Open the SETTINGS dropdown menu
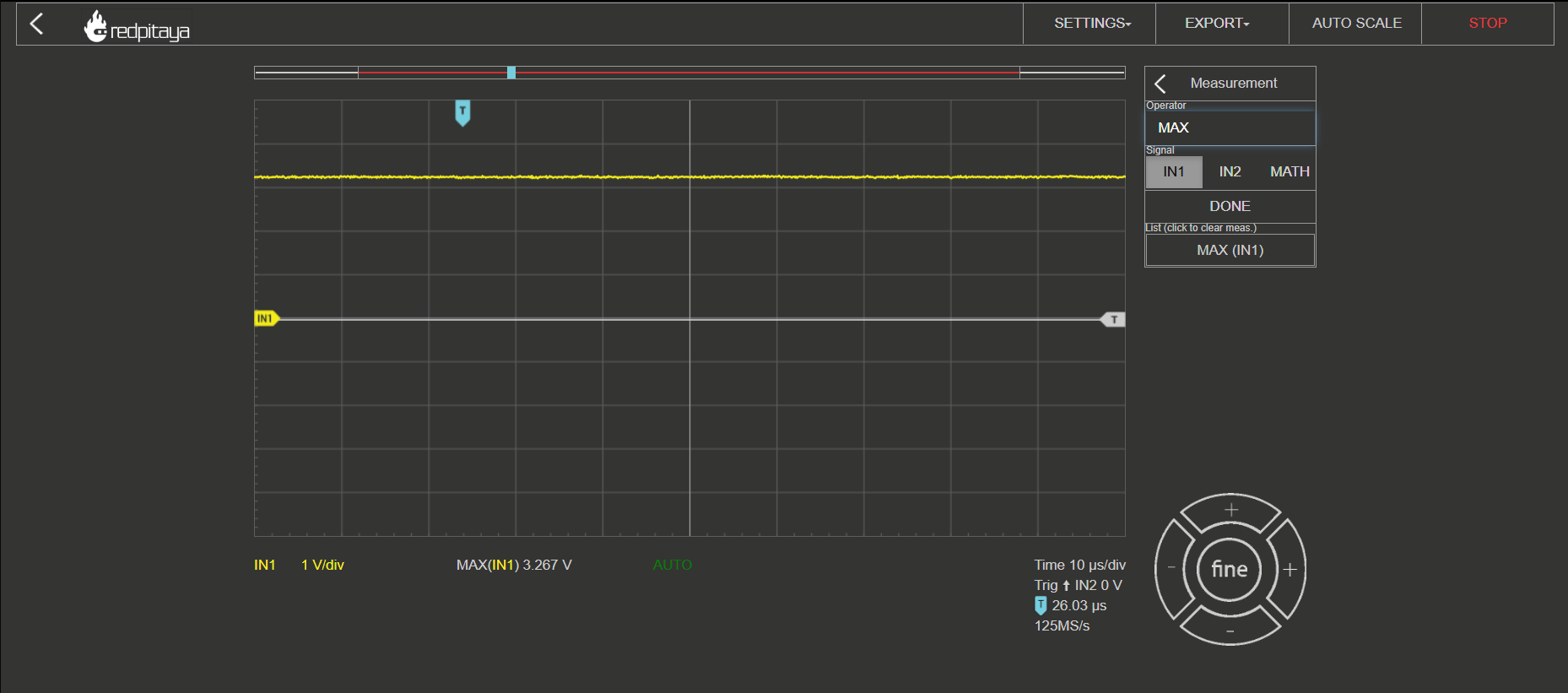This screenshot has height=693, width=1568. [x=1092, y=24]
